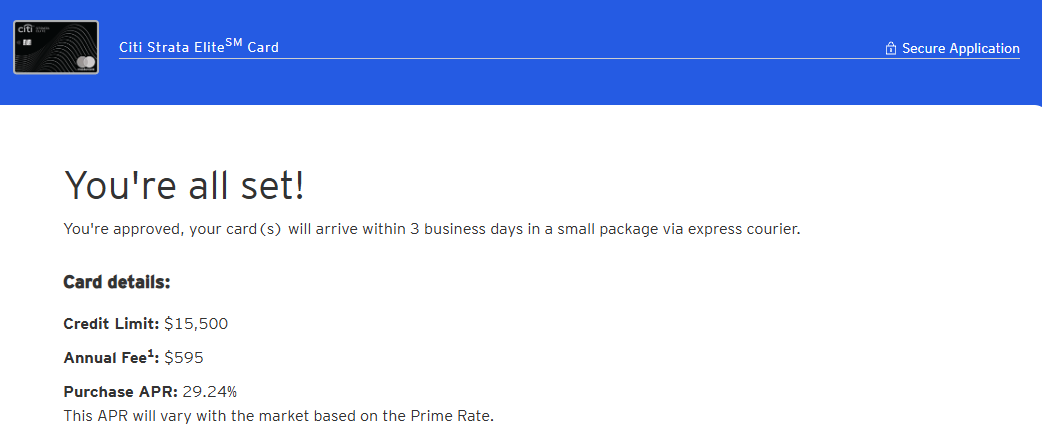This screenshot has width=1042, height=437.
Task: Click the Credit Limit label
Action: click(111, 324)
